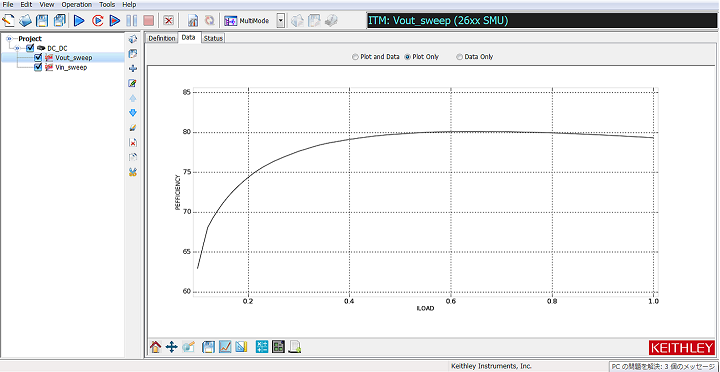Click the save disk icon below plot
This screenshot has height=372, width=720.
click(209, 347)
